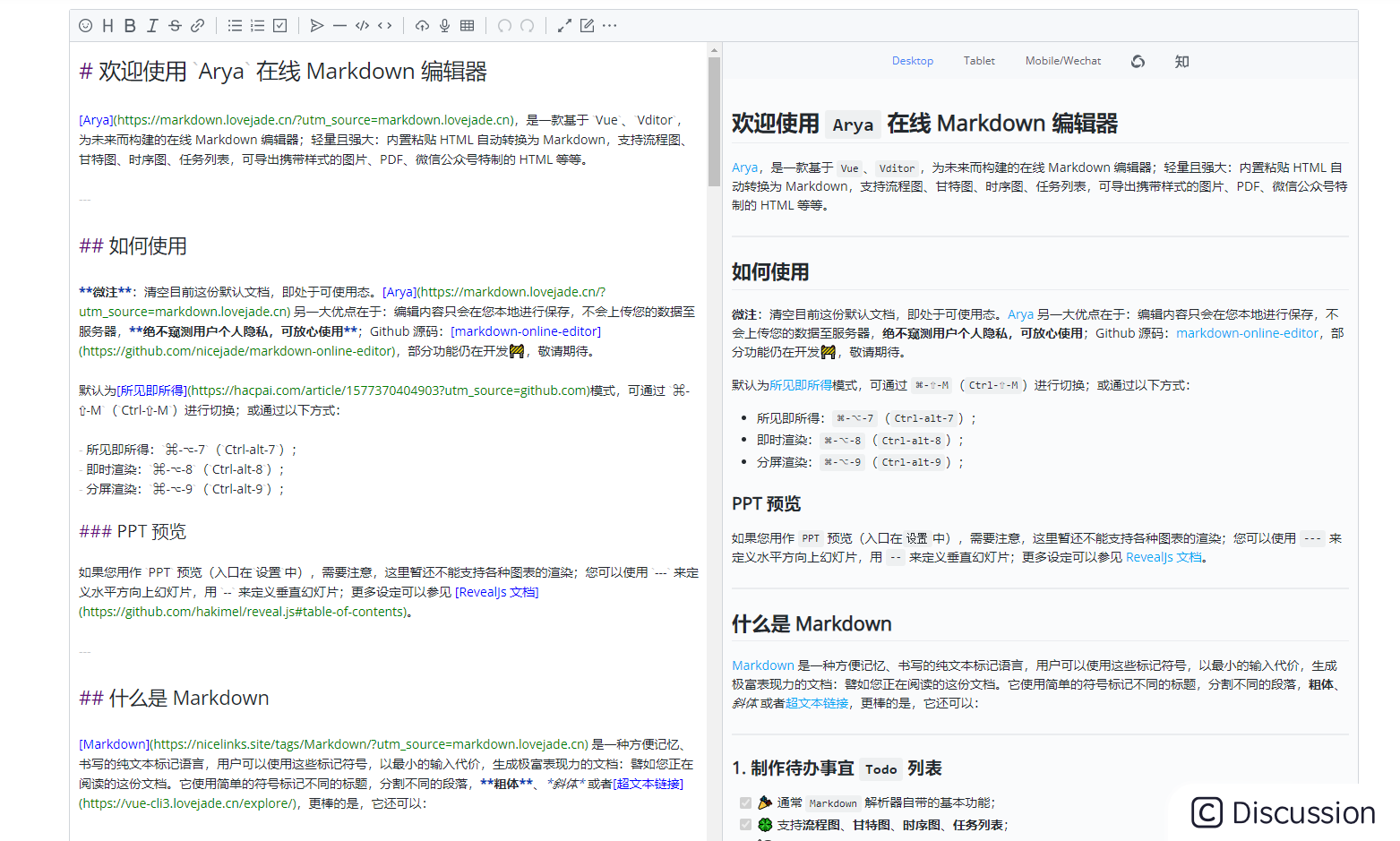Open the edit mode switcher
The height and width of the screenshot is (841, 1400).
pos(587,26)
